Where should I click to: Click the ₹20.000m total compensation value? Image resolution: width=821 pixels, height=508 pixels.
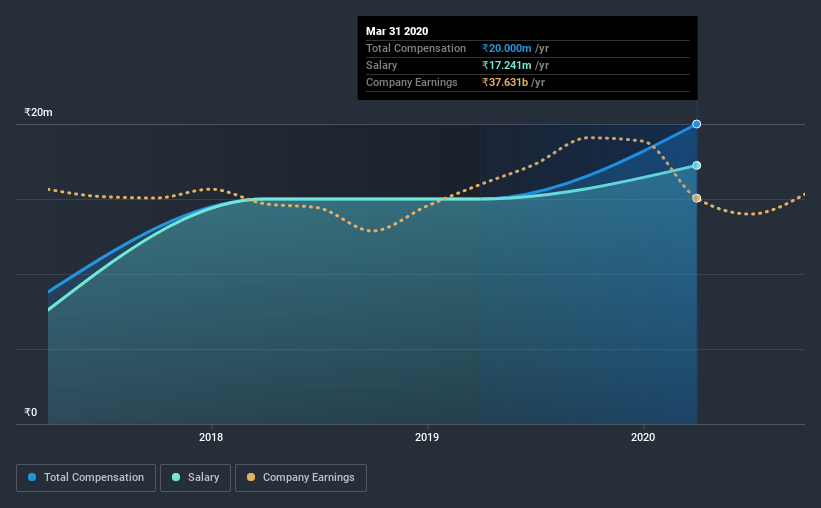point(506,48)
